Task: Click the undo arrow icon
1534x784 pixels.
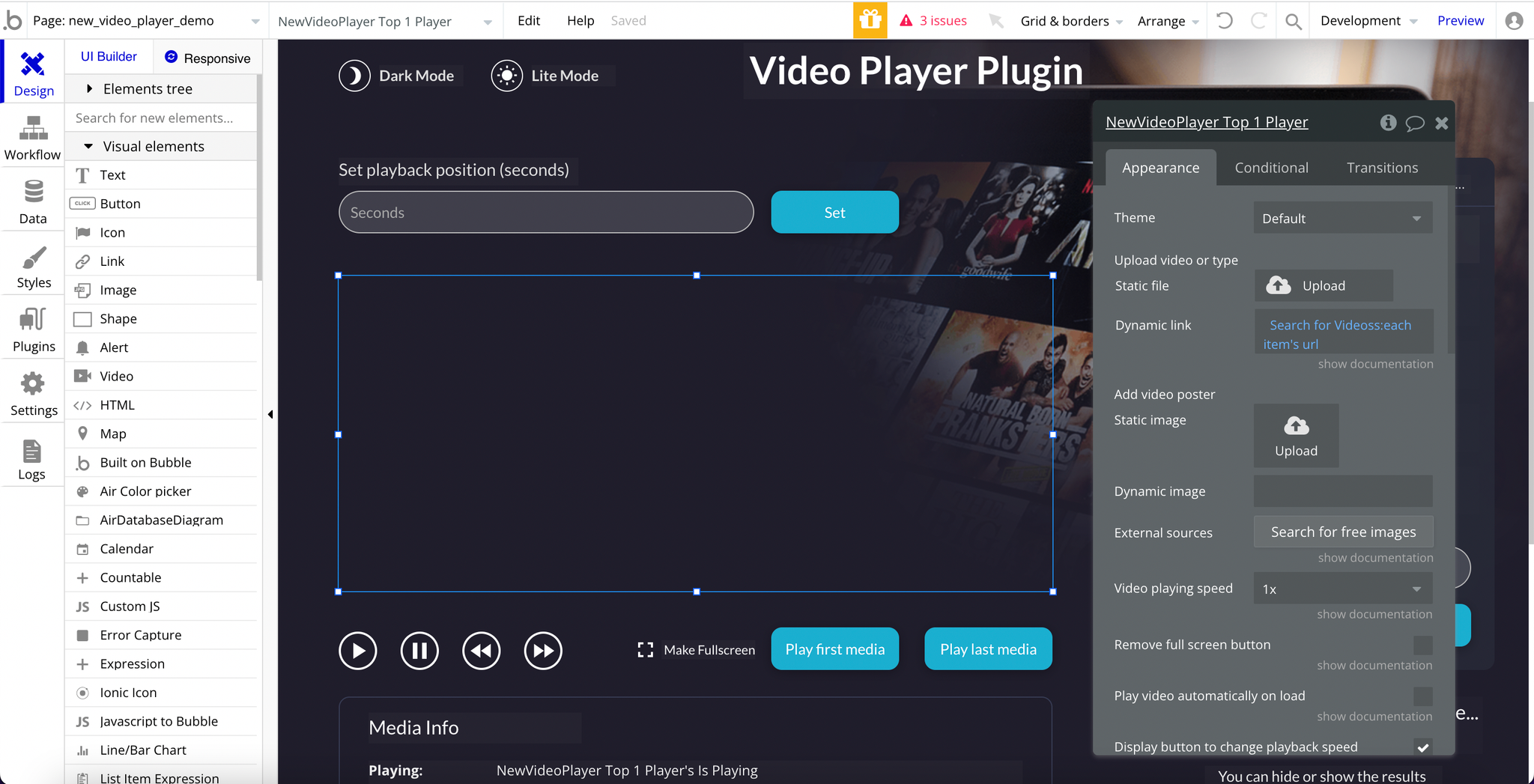Action: pos(1225,20)
